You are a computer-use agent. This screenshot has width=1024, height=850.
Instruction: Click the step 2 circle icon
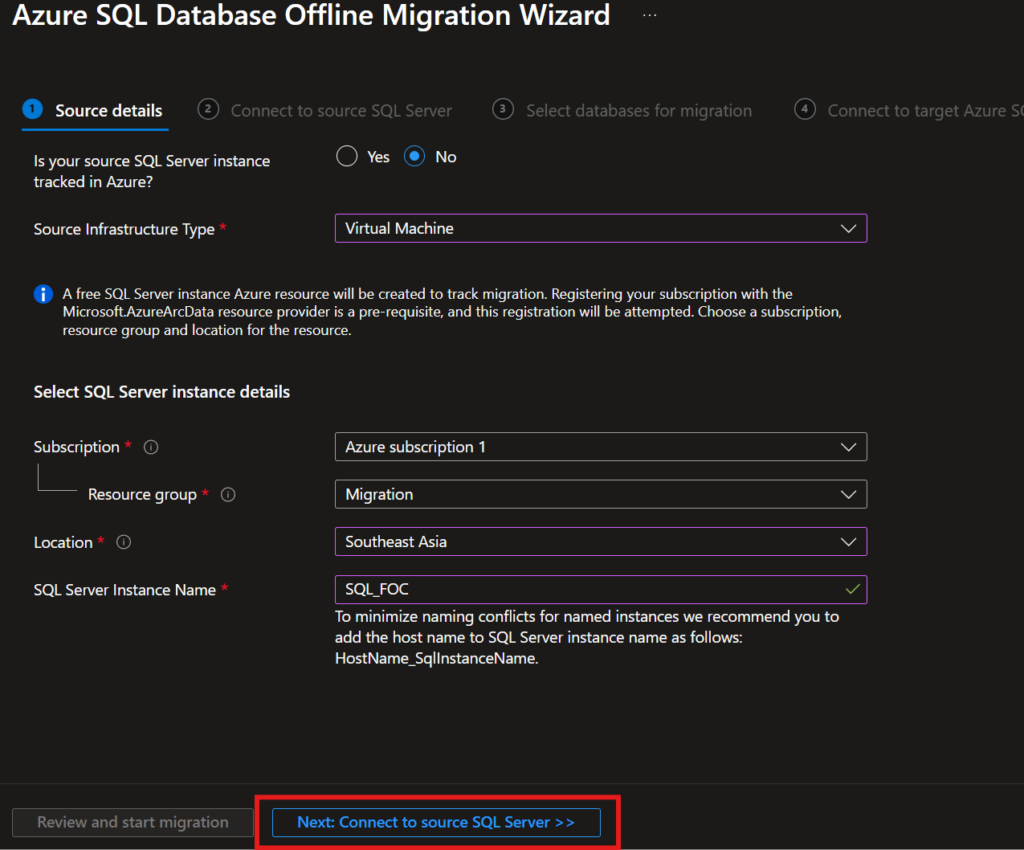coord(208,109)
